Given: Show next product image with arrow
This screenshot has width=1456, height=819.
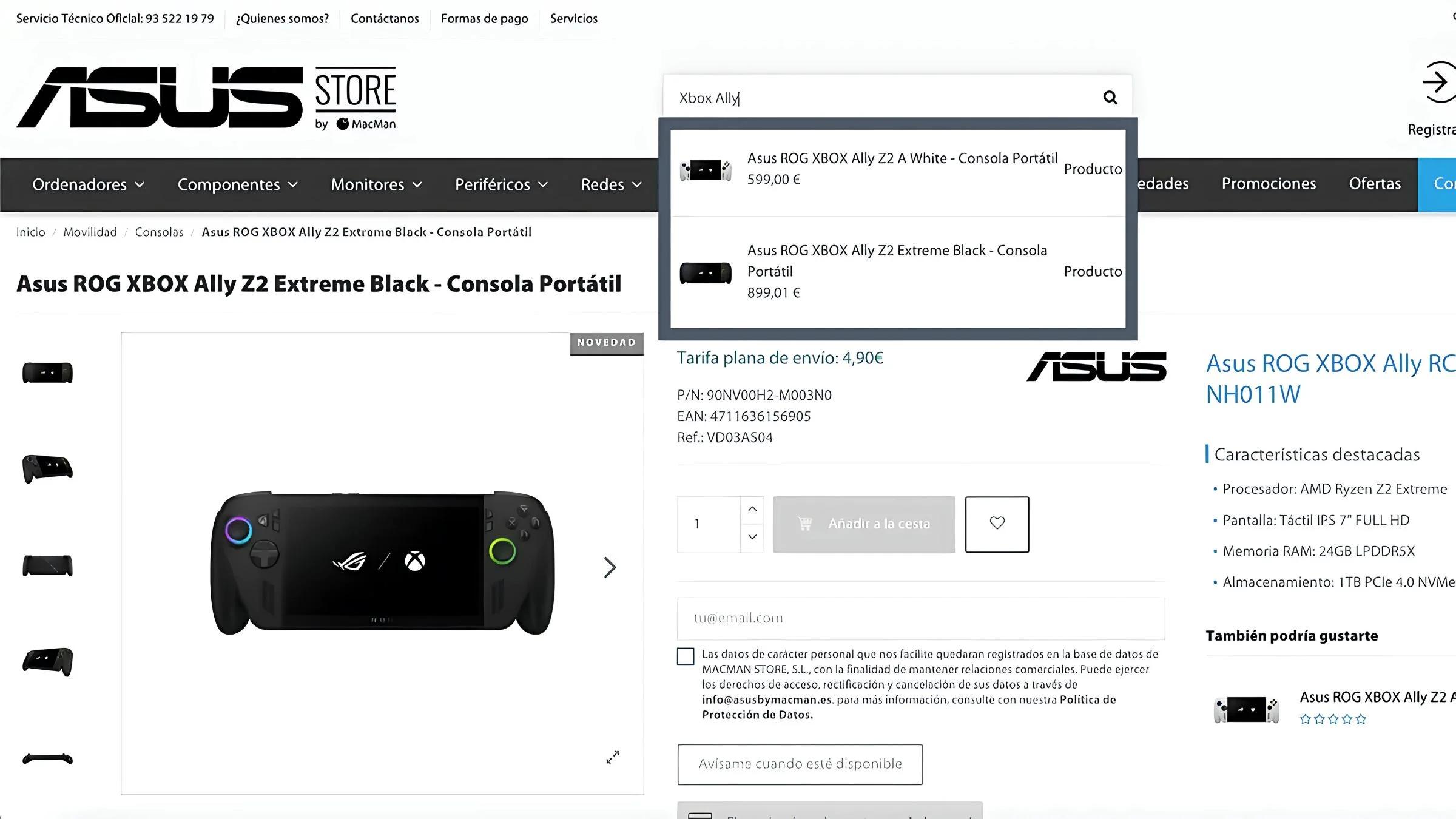Looking at the screenshot, I should [610, 567].
